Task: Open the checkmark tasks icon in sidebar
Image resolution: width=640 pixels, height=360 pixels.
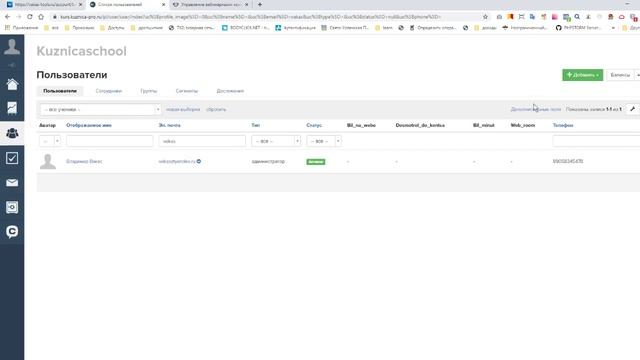Action: [12, 158]
